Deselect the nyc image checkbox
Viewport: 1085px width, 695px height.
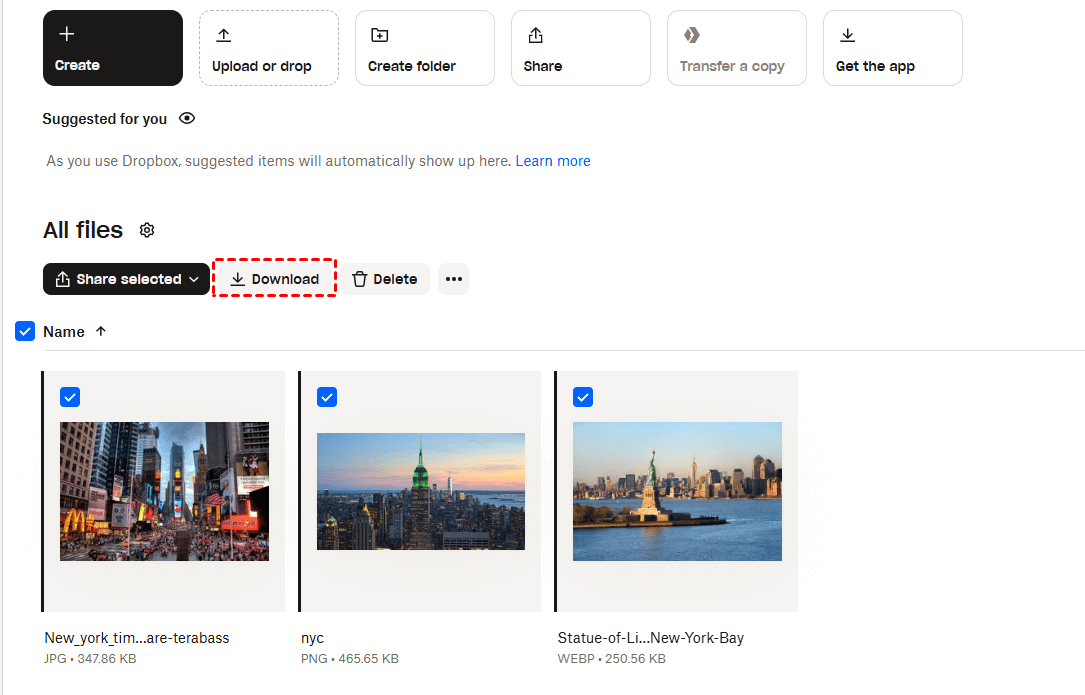click(327, 397)
